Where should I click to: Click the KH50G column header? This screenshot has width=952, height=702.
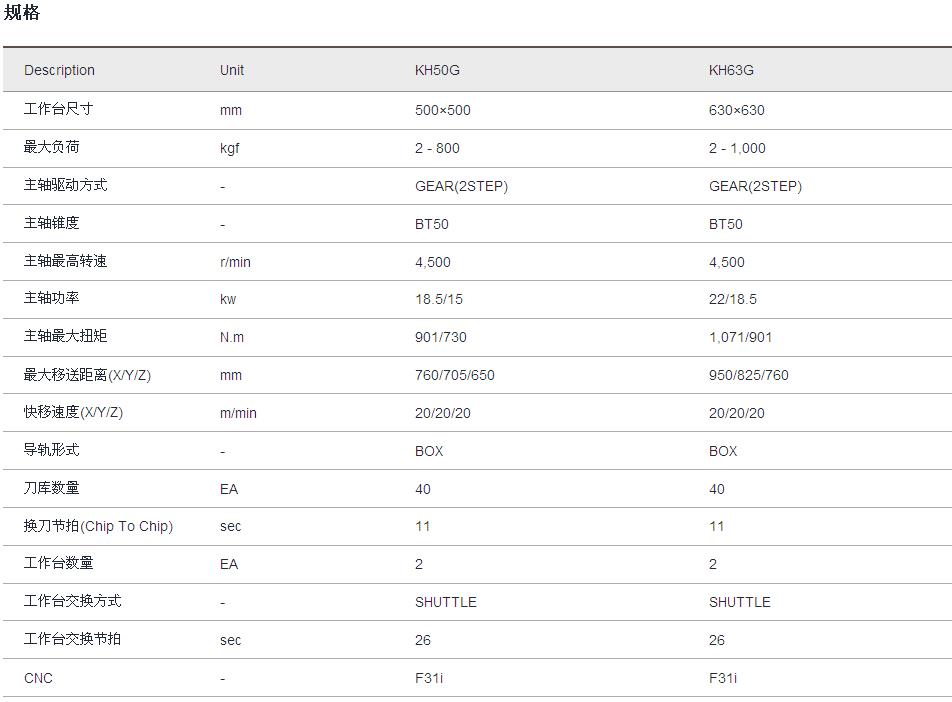pyautogui.click(x=437, y=70)
